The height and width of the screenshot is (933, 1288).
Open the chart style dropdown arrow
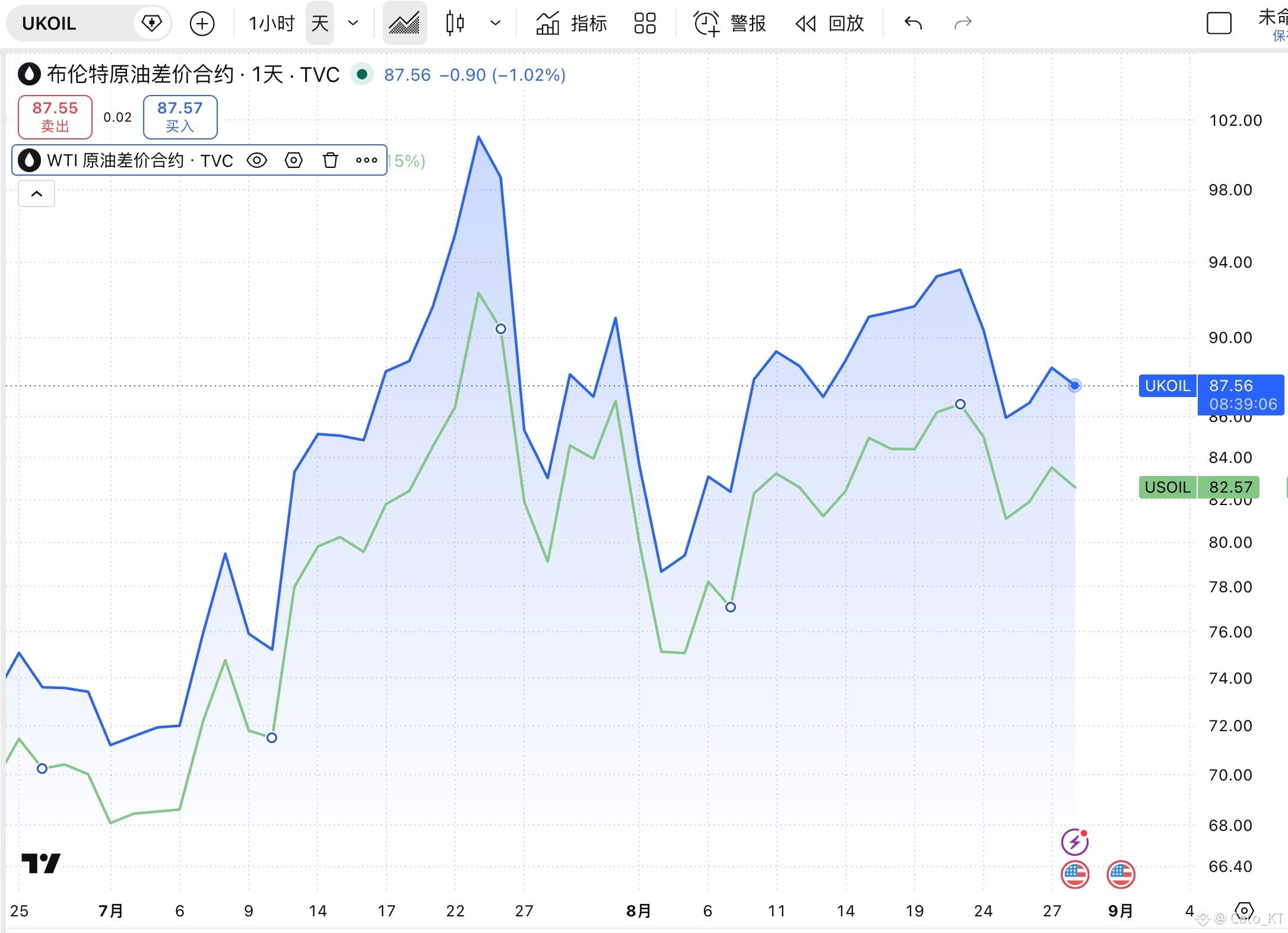pyautogui.click(x=495, y=24)
